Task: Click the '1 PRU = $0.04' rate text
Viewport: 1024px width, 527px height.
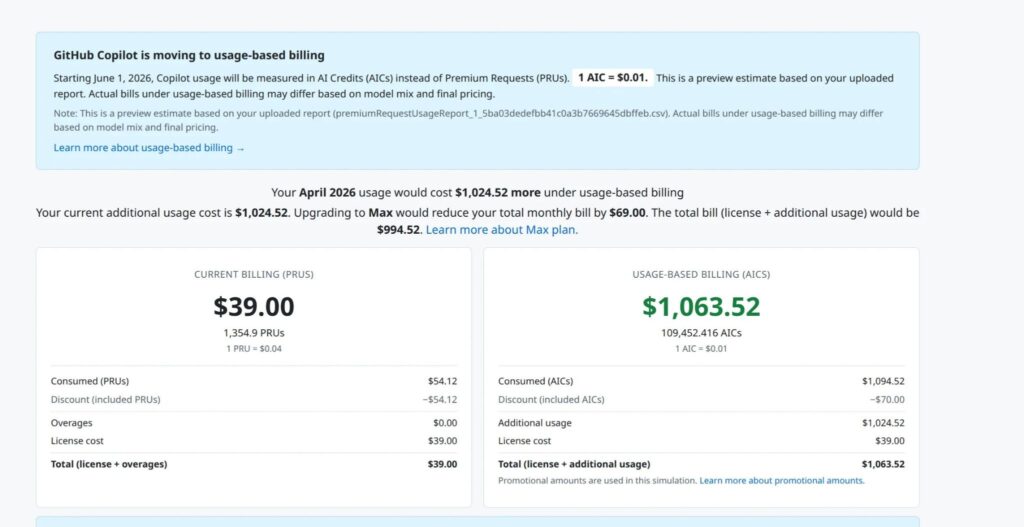Action: pyautogui.click(x=253, y=349)
